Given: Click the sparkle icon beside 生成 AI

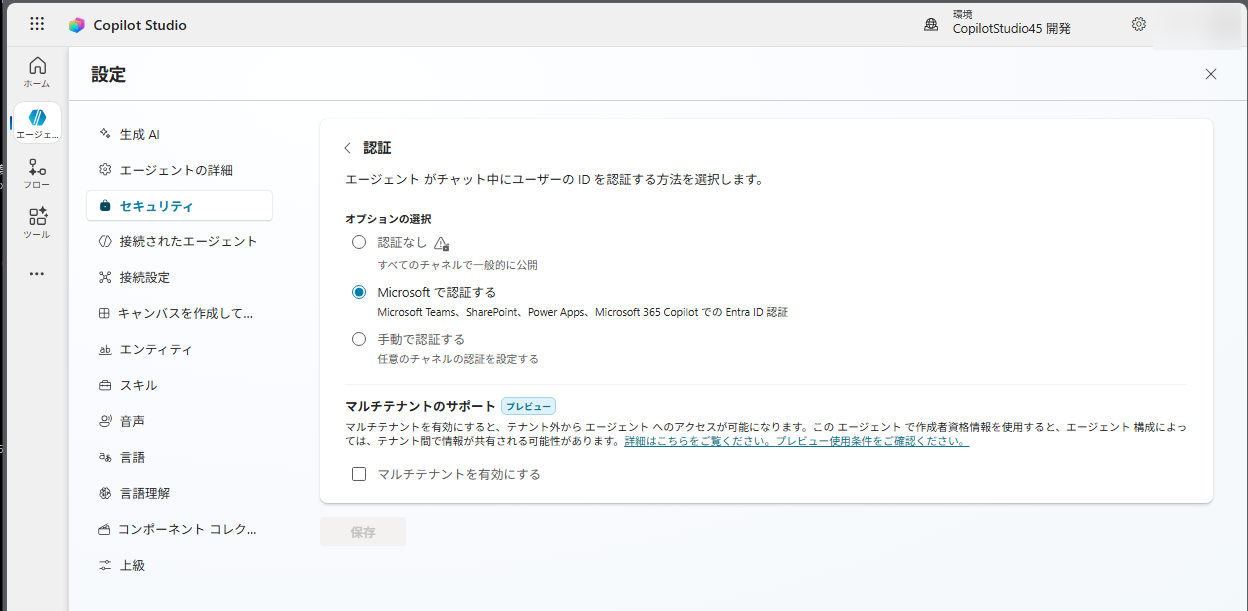Looking at the screenshot, I should coord(105,134).
